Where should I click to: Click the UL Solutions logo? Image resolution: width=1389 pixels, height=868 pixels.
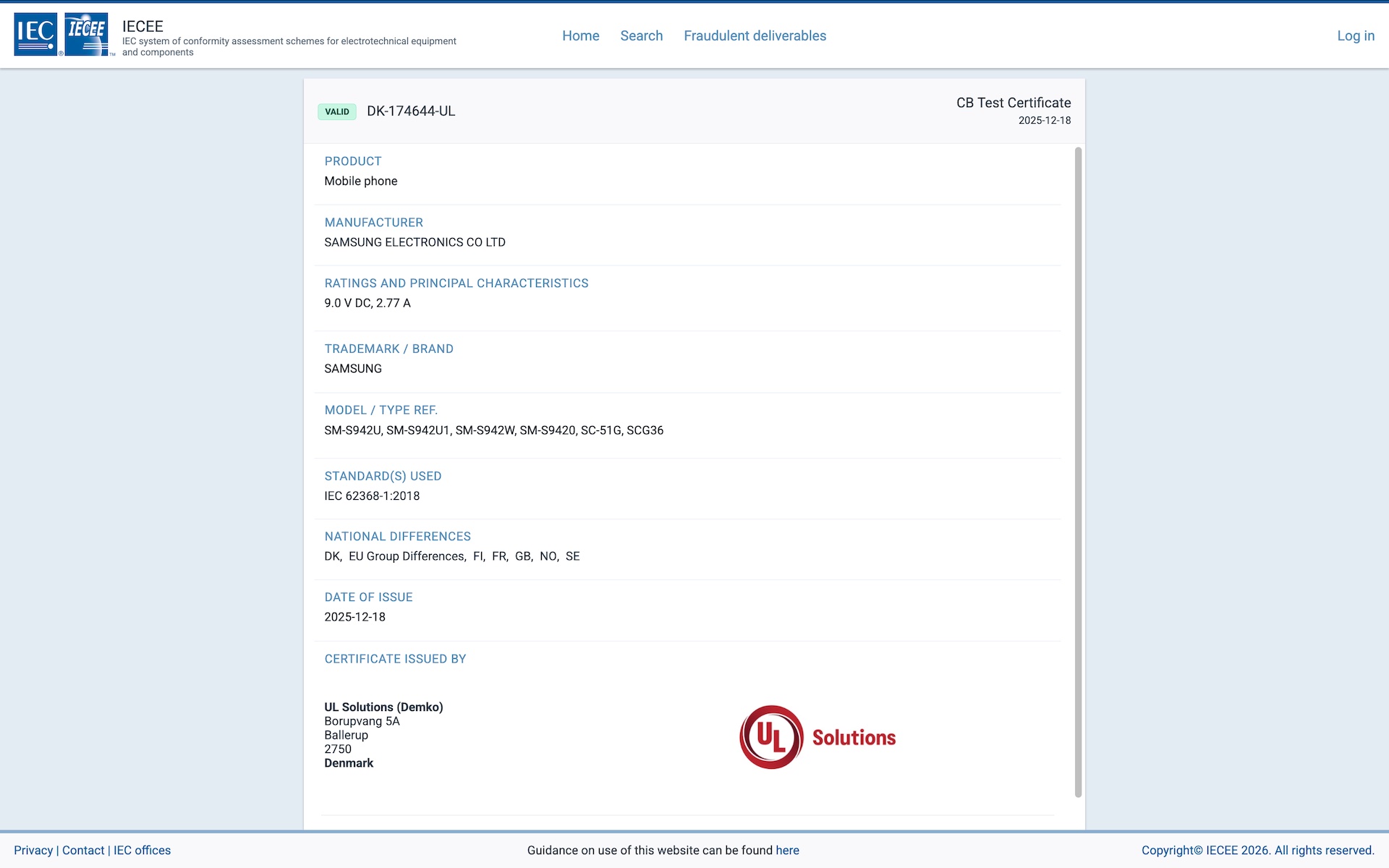[x=817, y=737]
